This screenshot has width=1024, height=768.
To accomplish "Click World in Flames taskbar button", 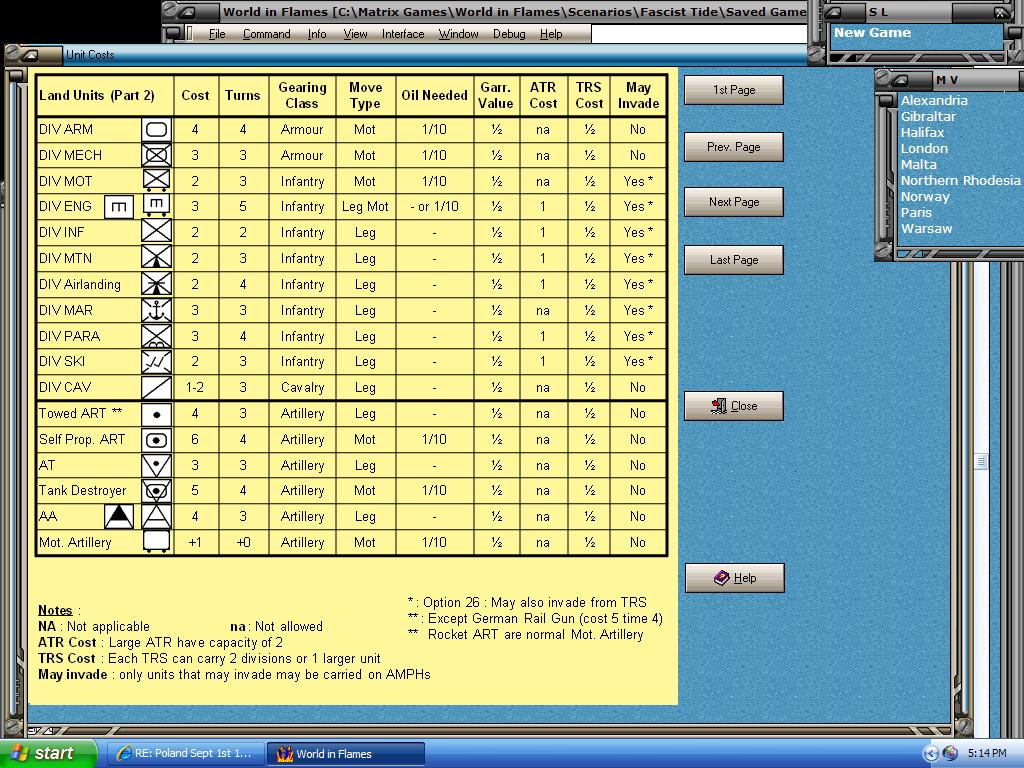I will click(345, 754).
